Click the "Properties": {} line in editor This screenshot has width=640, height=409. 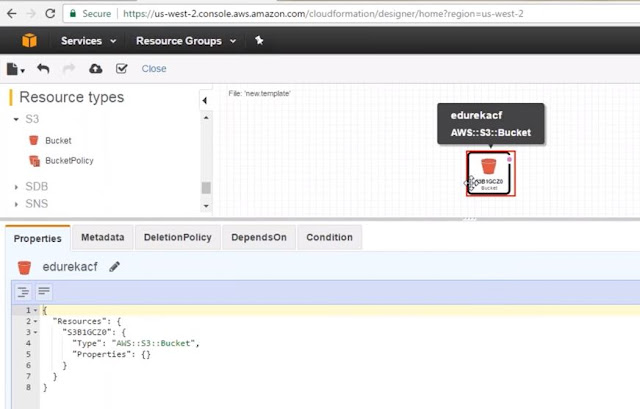[111, 354]
